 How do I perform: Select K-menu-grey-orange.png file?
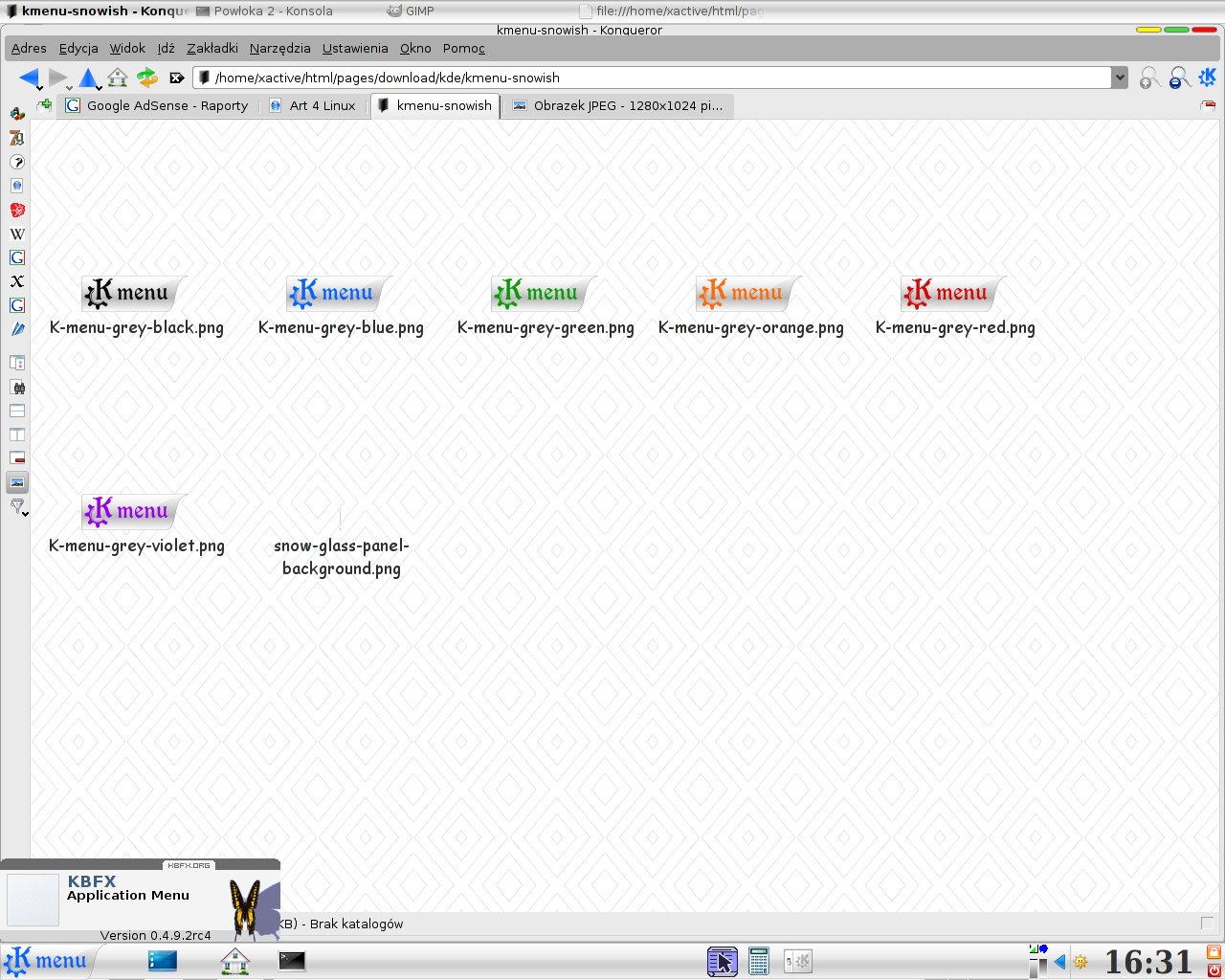pyautogui.click(x=750, y=307)
